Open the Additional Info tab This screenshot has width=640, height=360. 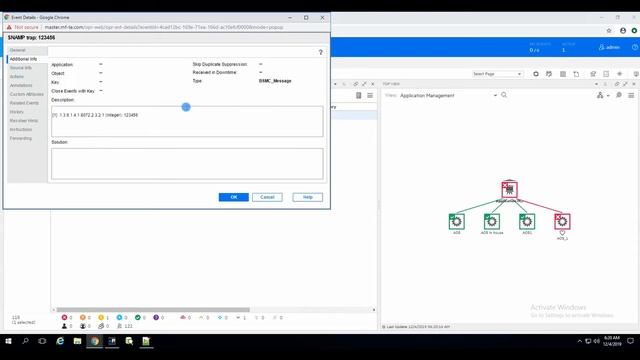23,59
